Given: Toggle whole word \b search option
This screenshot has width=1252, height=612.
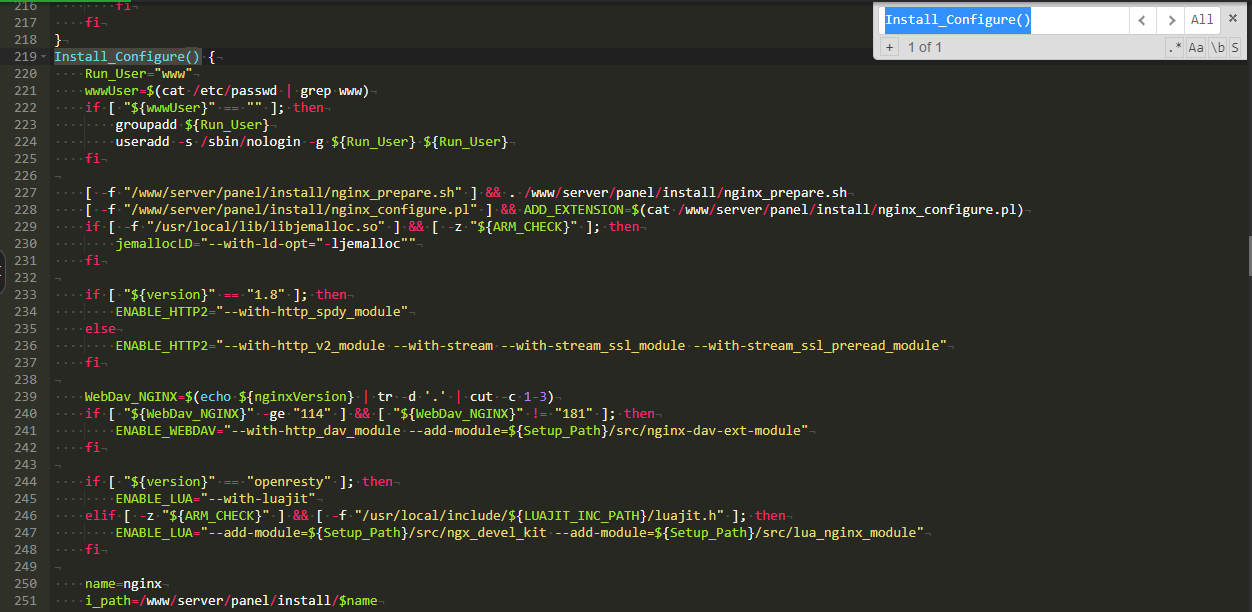Looking at the screenshot, I should pos(1217,47).
